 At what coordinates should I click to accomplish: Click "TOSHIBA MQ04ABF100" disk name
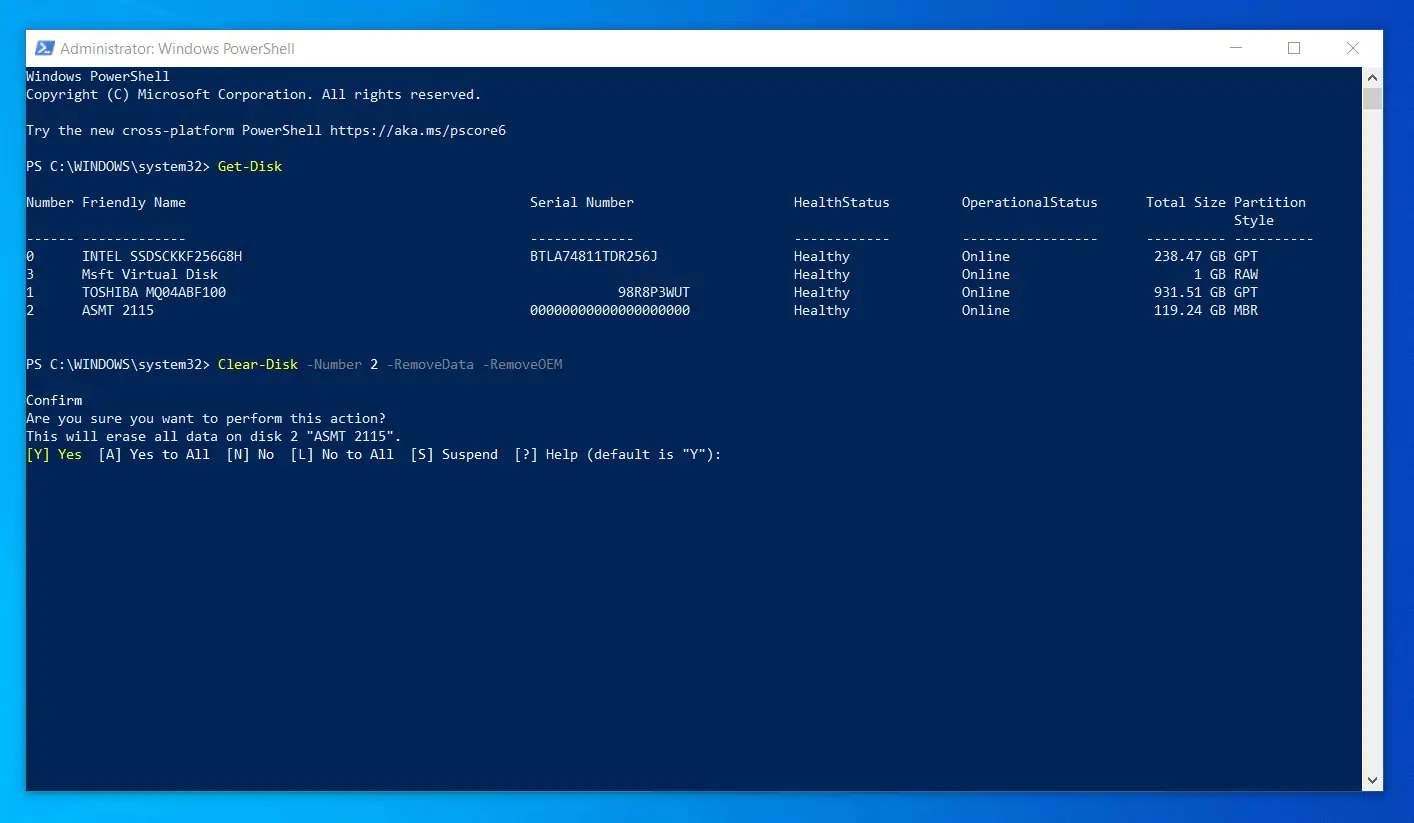(154, 292)
